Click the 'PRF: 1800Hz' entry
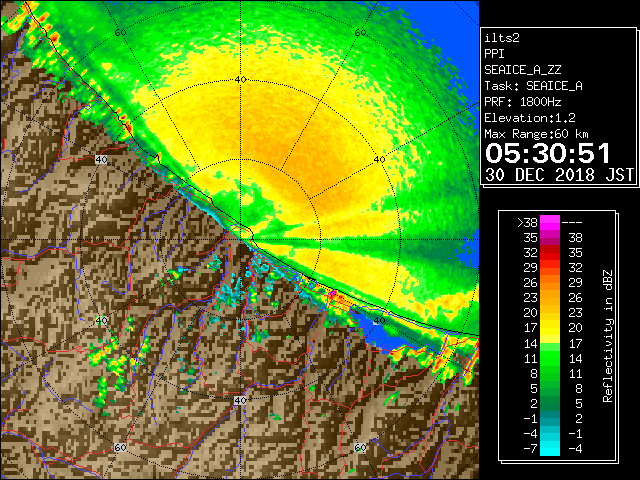The width and height of the screenshot is (640, 480). pos(523,102)
